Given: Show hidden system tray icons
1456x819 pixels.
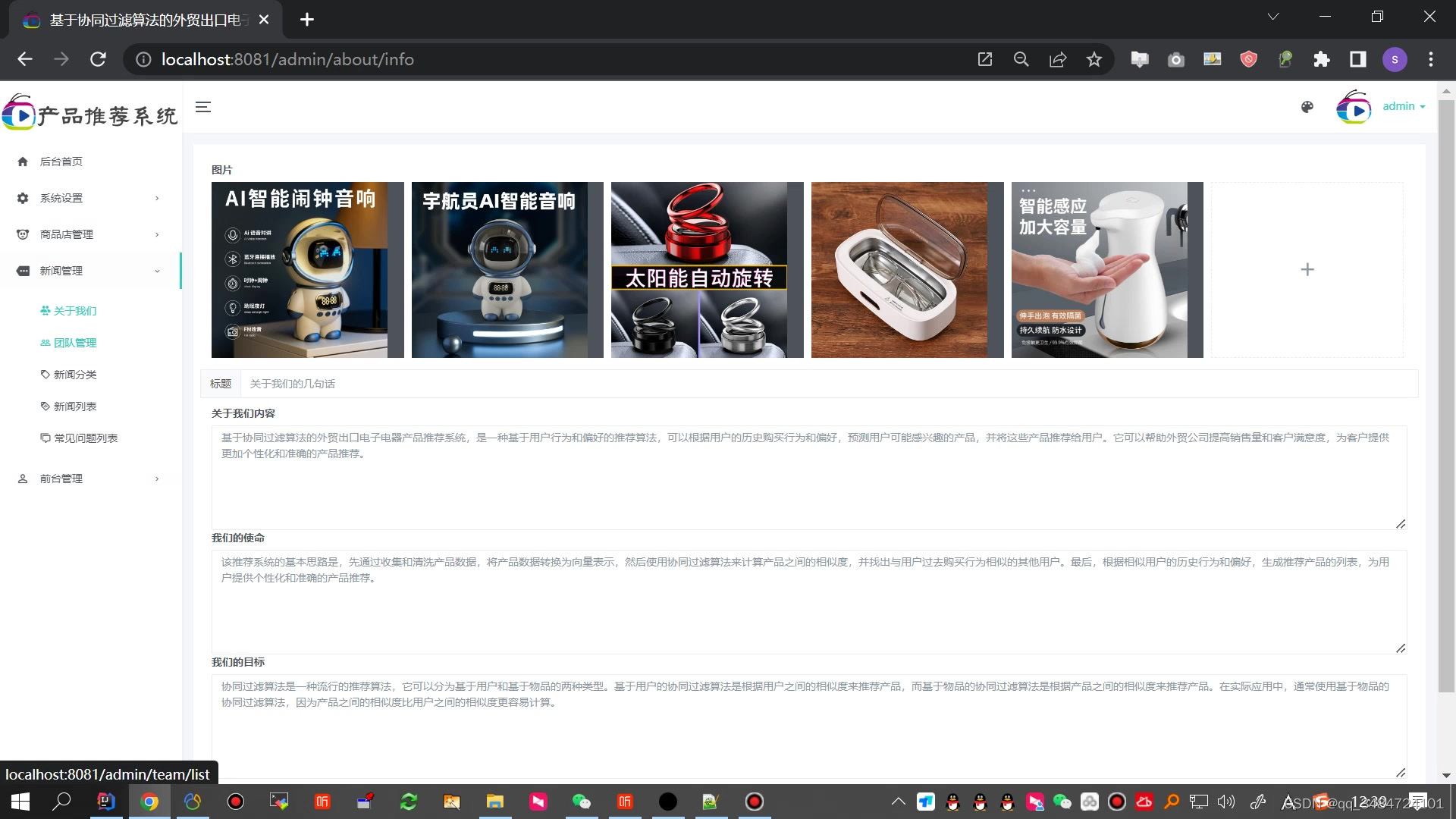Looking at the screenshot, I should click(899, 802).
